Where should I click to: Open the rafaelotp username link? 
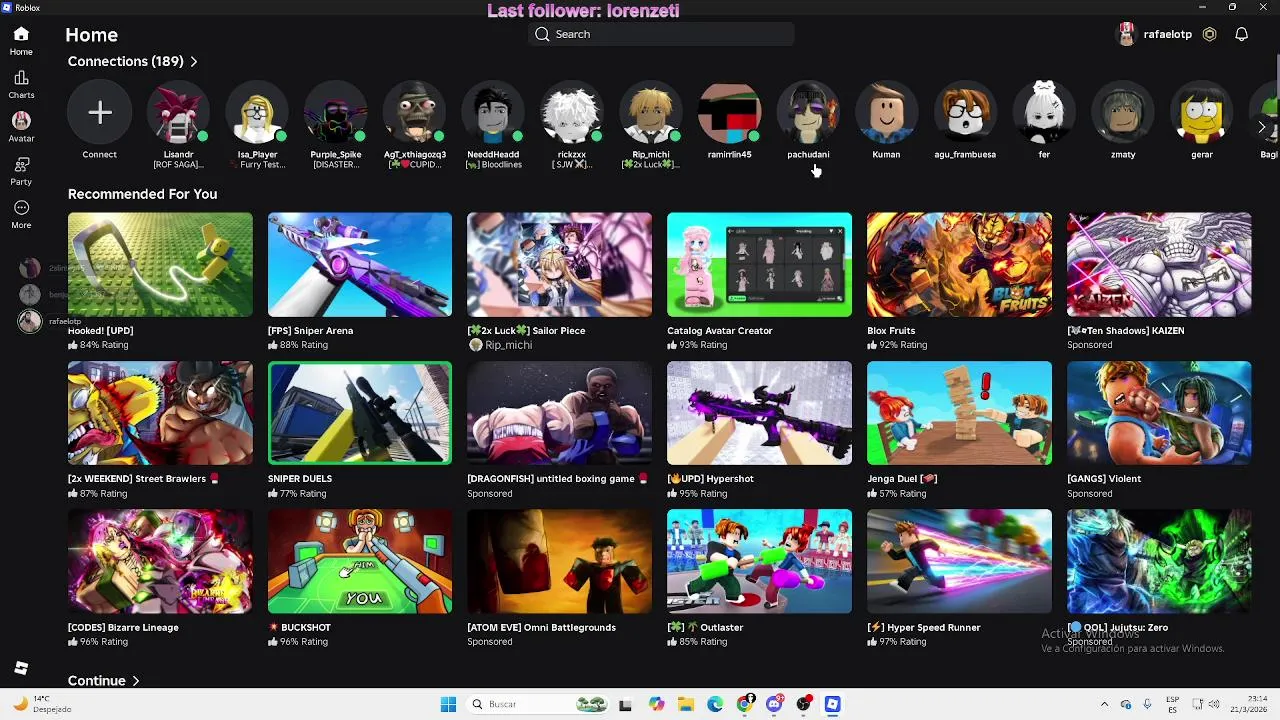click(1168, 34)
